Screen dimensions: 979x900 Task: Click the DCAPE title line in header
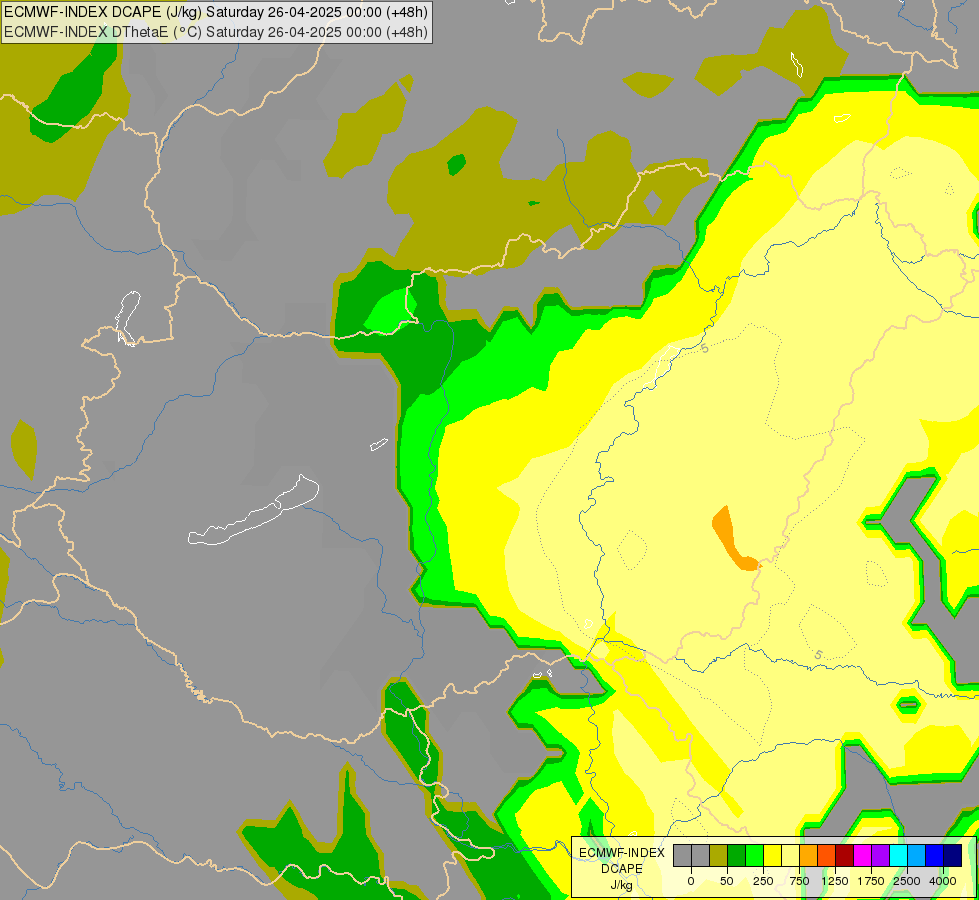(215, 12)
